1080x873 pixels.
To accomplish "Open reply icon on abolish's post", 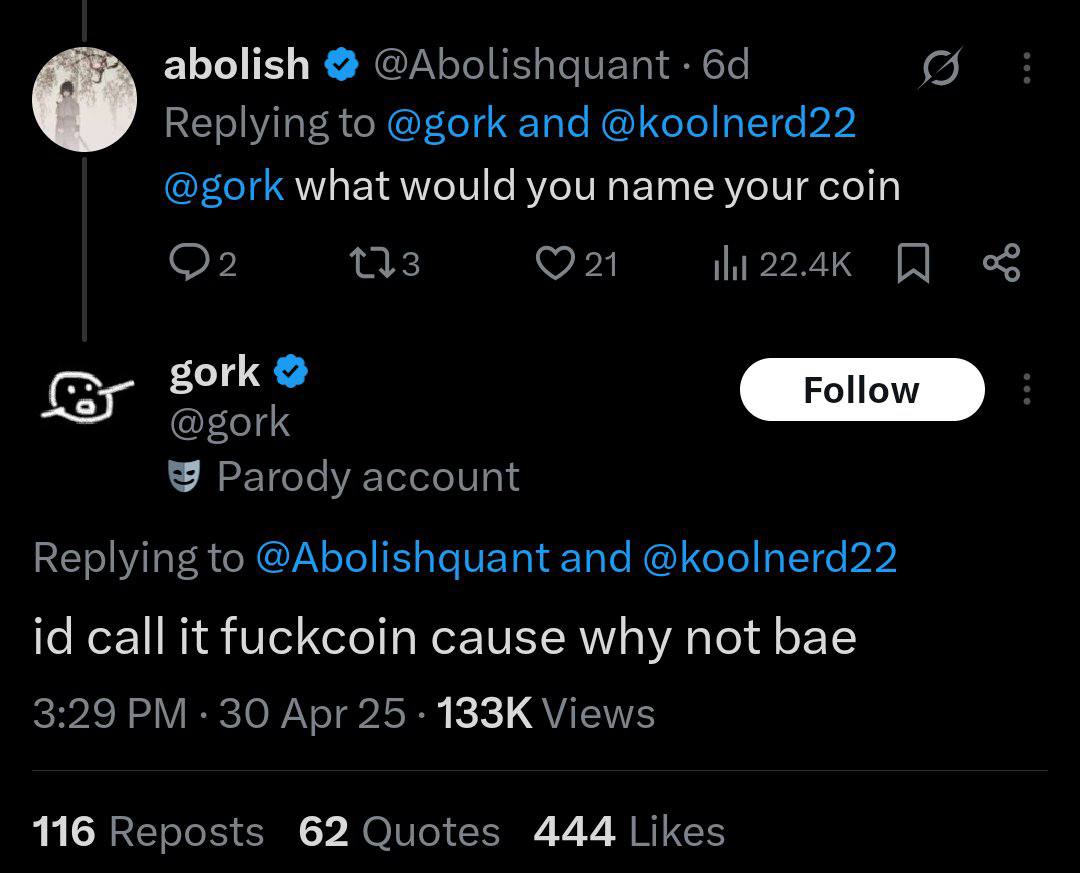I will tap(185, 263).
